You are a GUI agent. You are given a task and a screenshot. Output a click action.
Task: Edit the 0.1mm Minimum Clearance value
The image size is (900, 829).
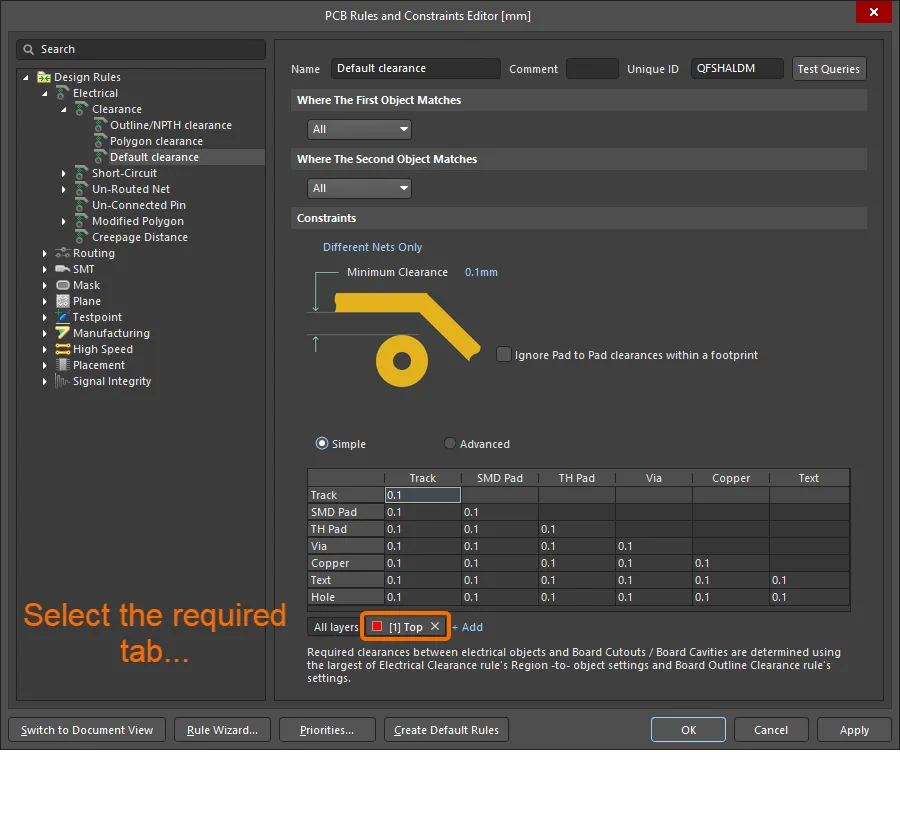click(481, 272)
